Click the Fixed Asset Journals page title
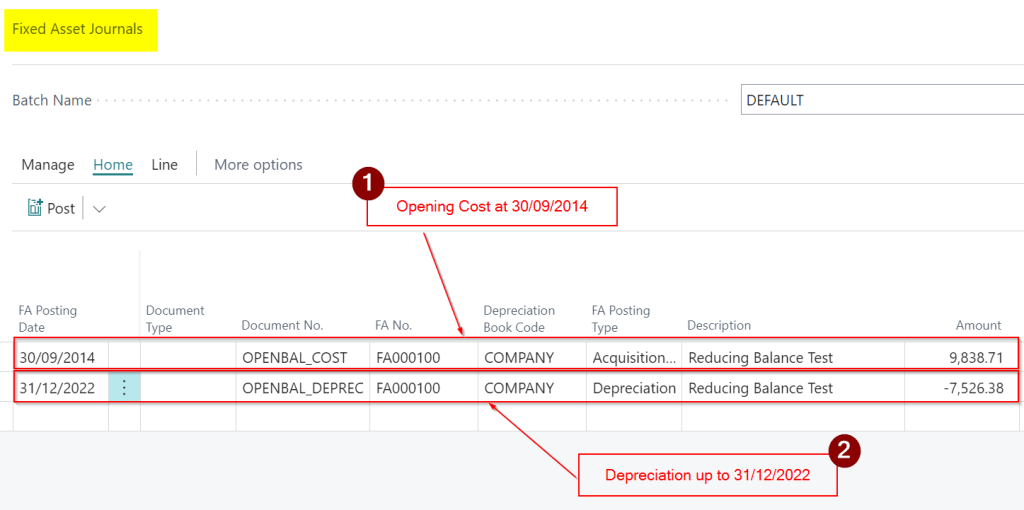This screenshot has width=1024, height=510. tap(78, 29)
